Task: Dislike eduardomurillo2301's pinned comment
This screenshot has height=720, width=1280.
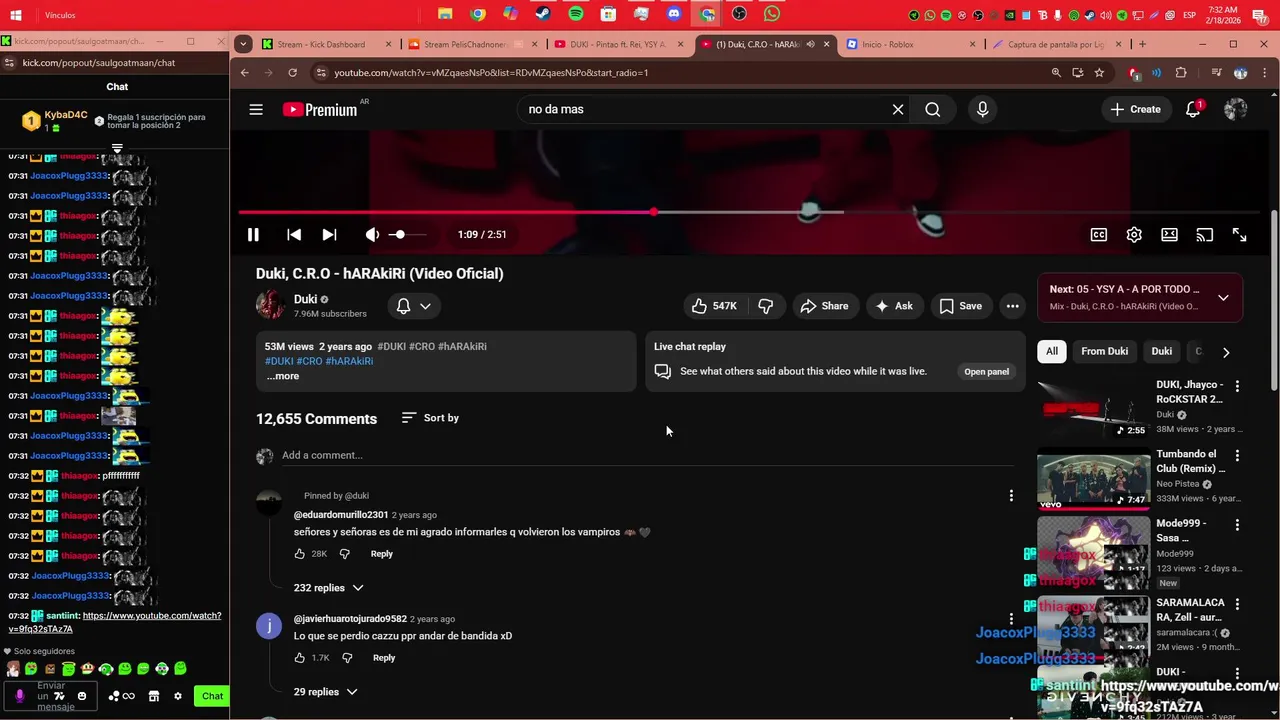Action: pyautogui.click(x=344, y=554)
